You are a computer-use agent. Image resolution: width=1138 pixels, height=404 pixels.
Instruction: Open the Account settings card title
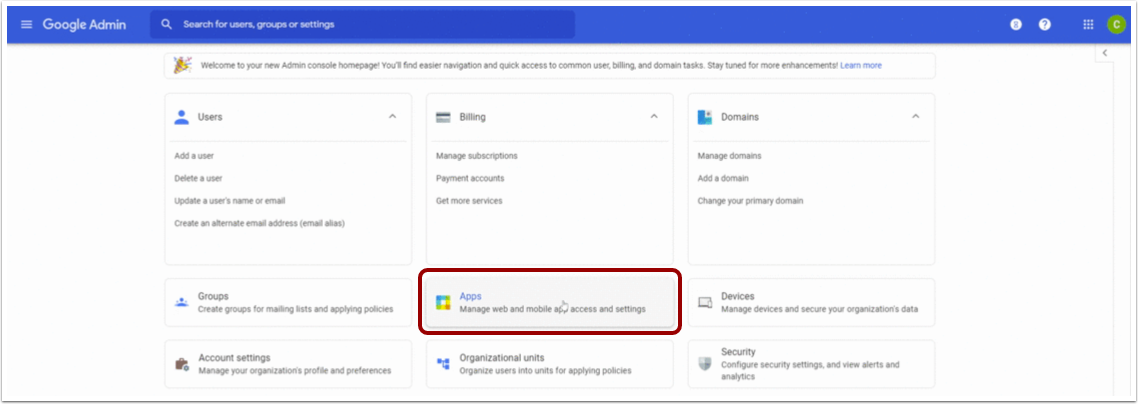point(234,358)
